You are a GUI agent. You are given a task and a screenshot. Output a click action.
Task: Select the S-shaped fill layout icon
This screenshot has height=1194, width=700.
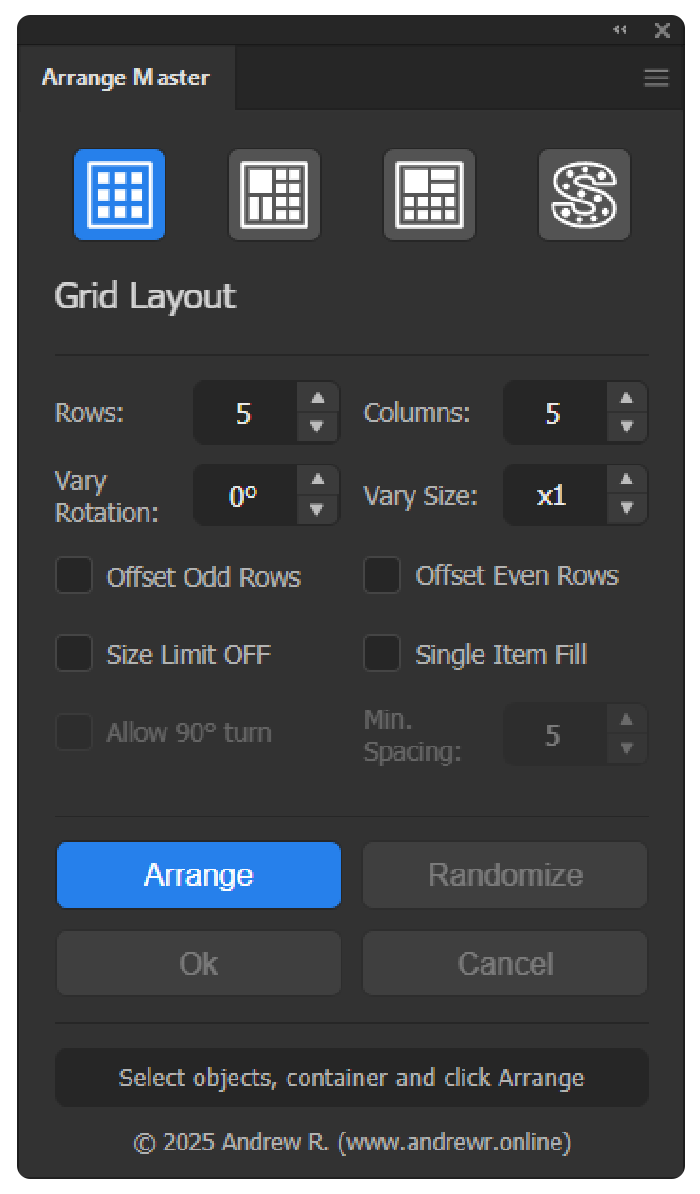pyautogui.click(x=584, y=195)
